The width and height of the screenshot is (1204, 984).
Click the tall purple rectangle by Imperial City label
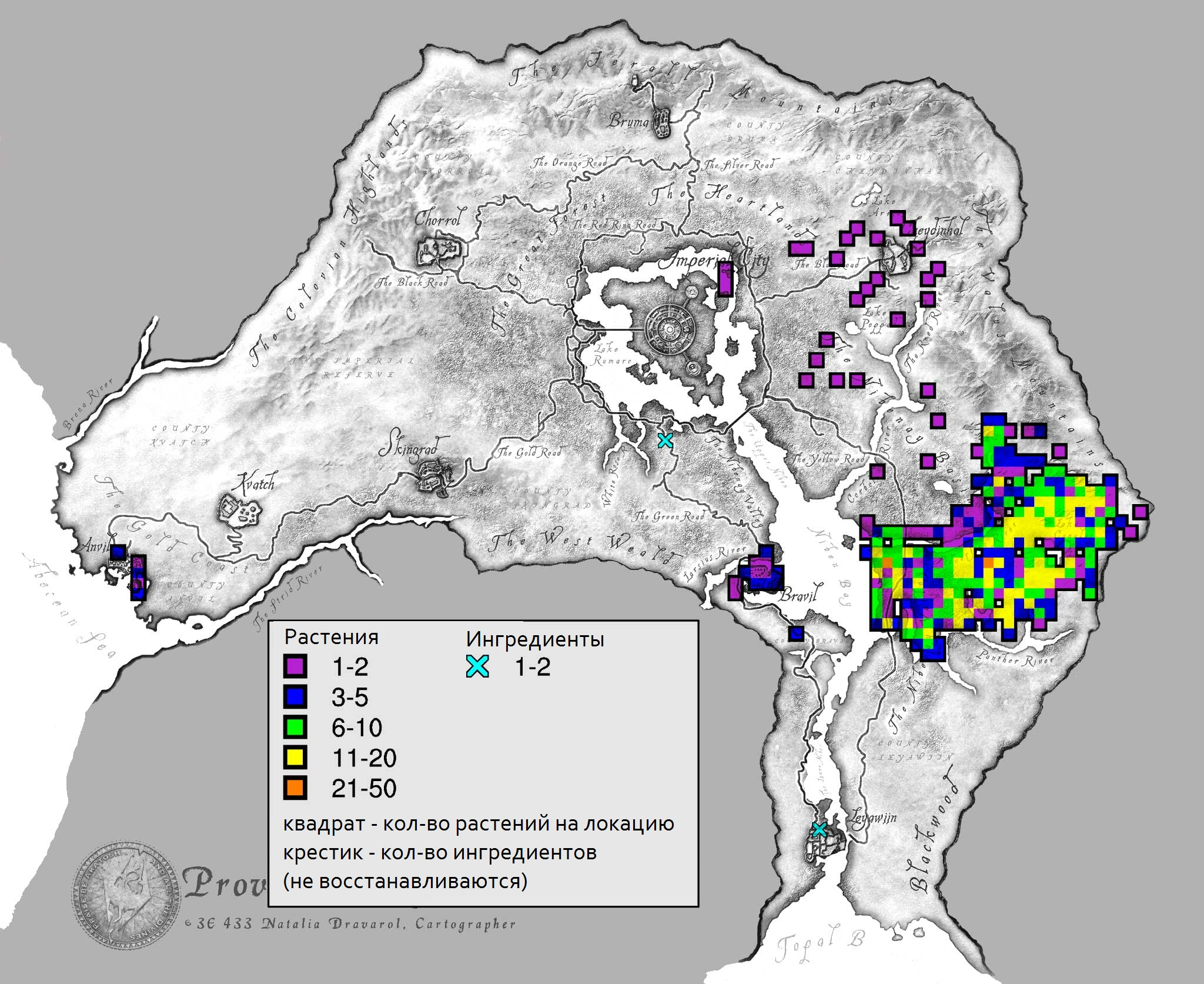tap(726, 279)
